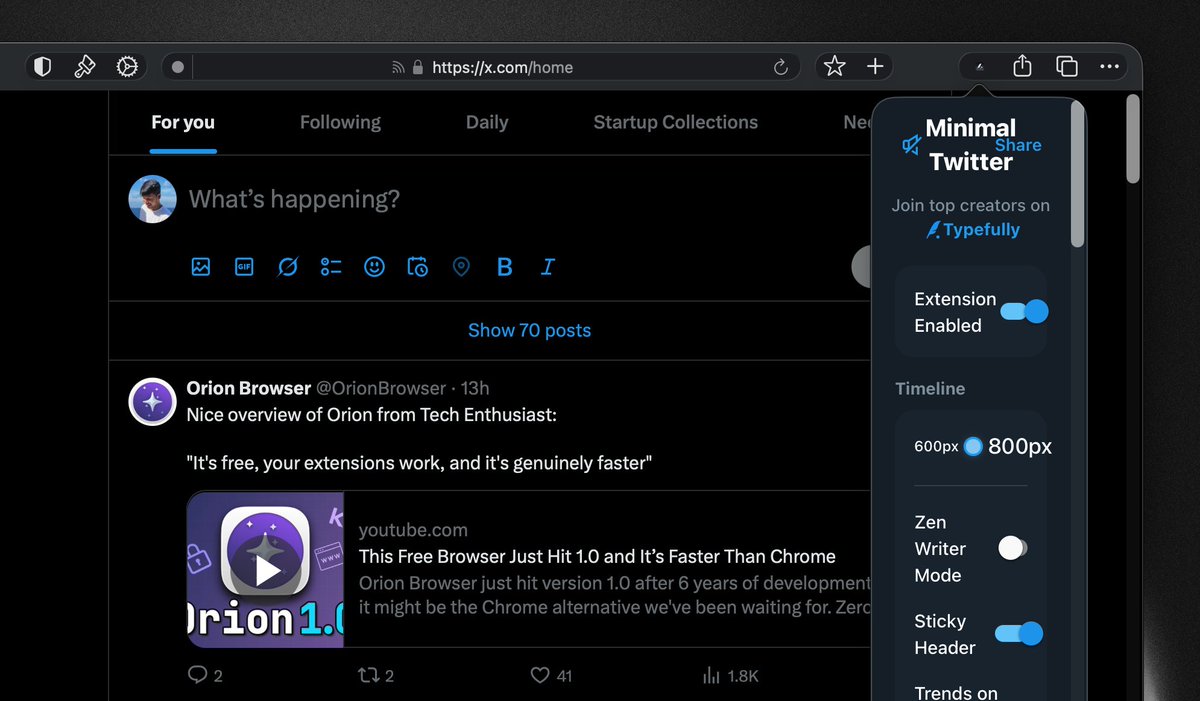View analytics of the Orion Browser post

pos(711,676)
